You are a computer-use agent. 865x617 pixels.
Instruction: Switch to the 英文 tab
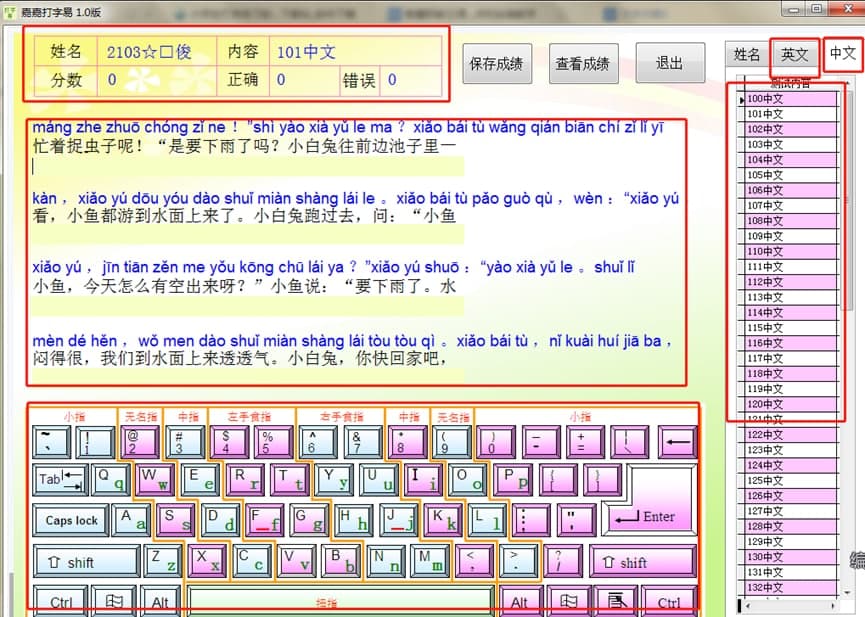(795, 55)
